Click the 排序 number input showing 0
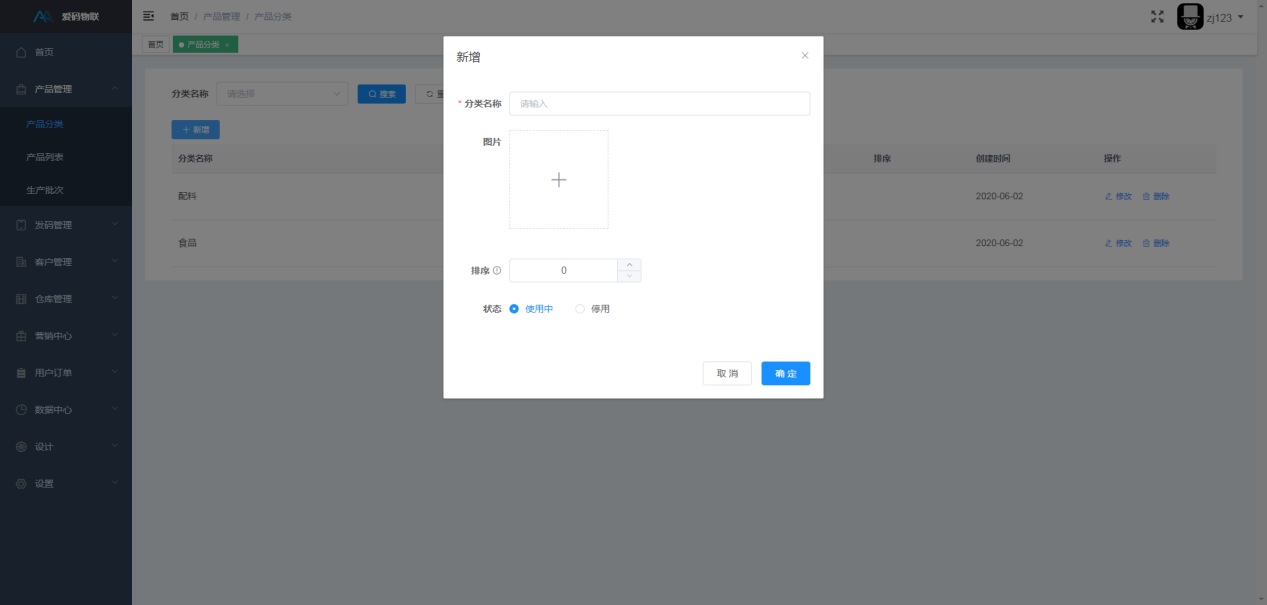The image size is (1267, 605). [x=564, y=270]
